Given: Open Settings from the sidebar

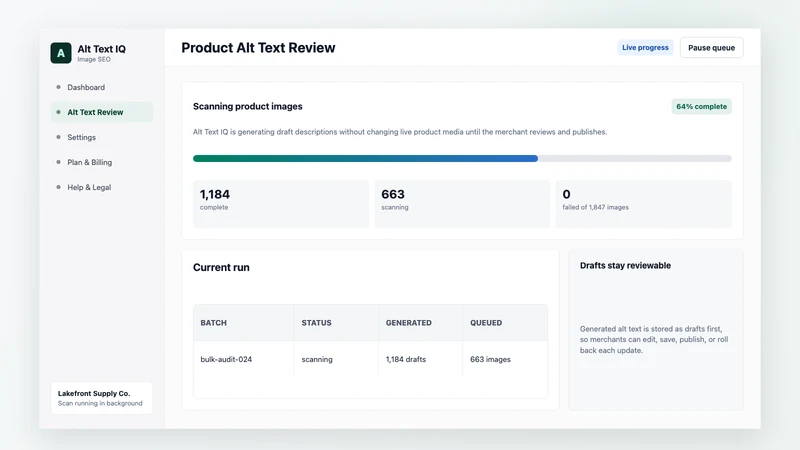Looking at the screenshot, I should [102, 137].
